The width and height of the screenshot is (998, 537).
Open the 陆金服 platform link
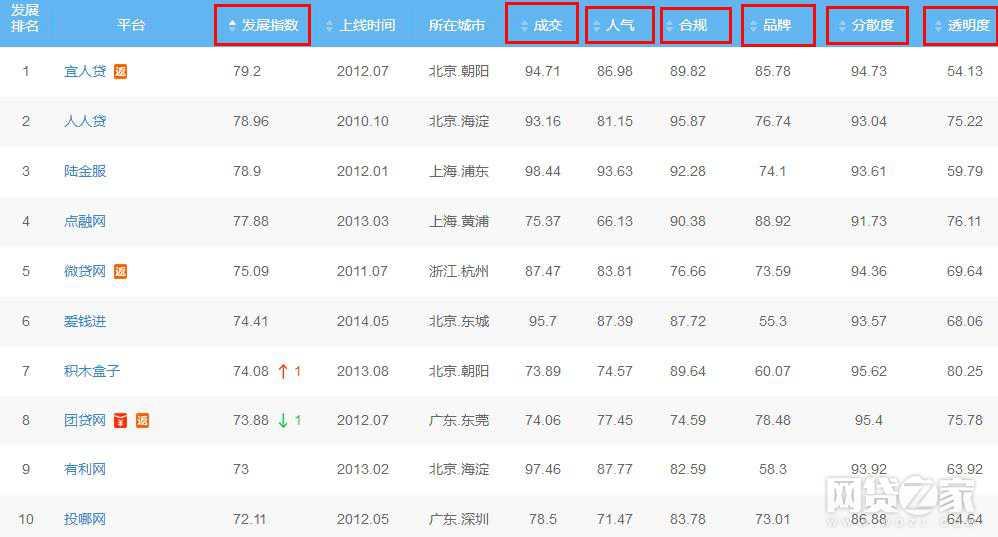[85, 171]
